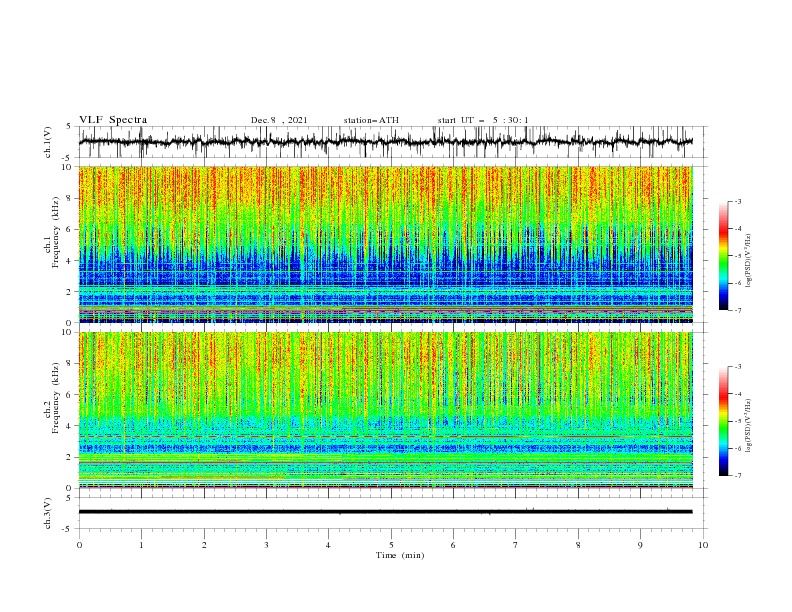This screenshot has height=612, width=792.
Task: Click time axis tick label "8"
Action: click(578, 545)
